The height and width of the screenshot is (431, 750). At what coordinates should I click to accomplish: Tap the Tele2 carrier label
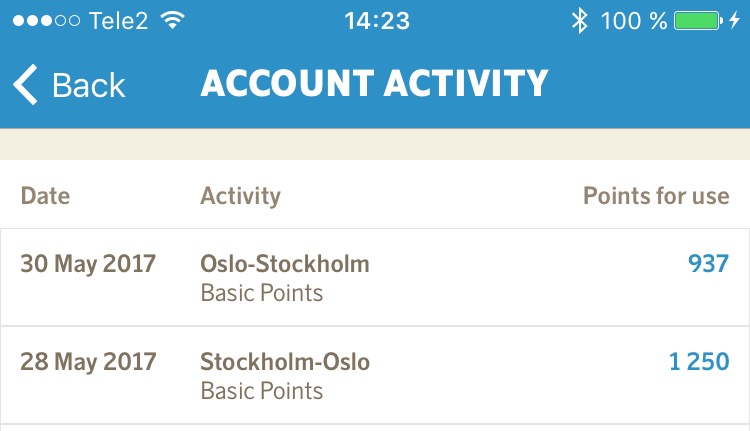(x=118, y=20)
